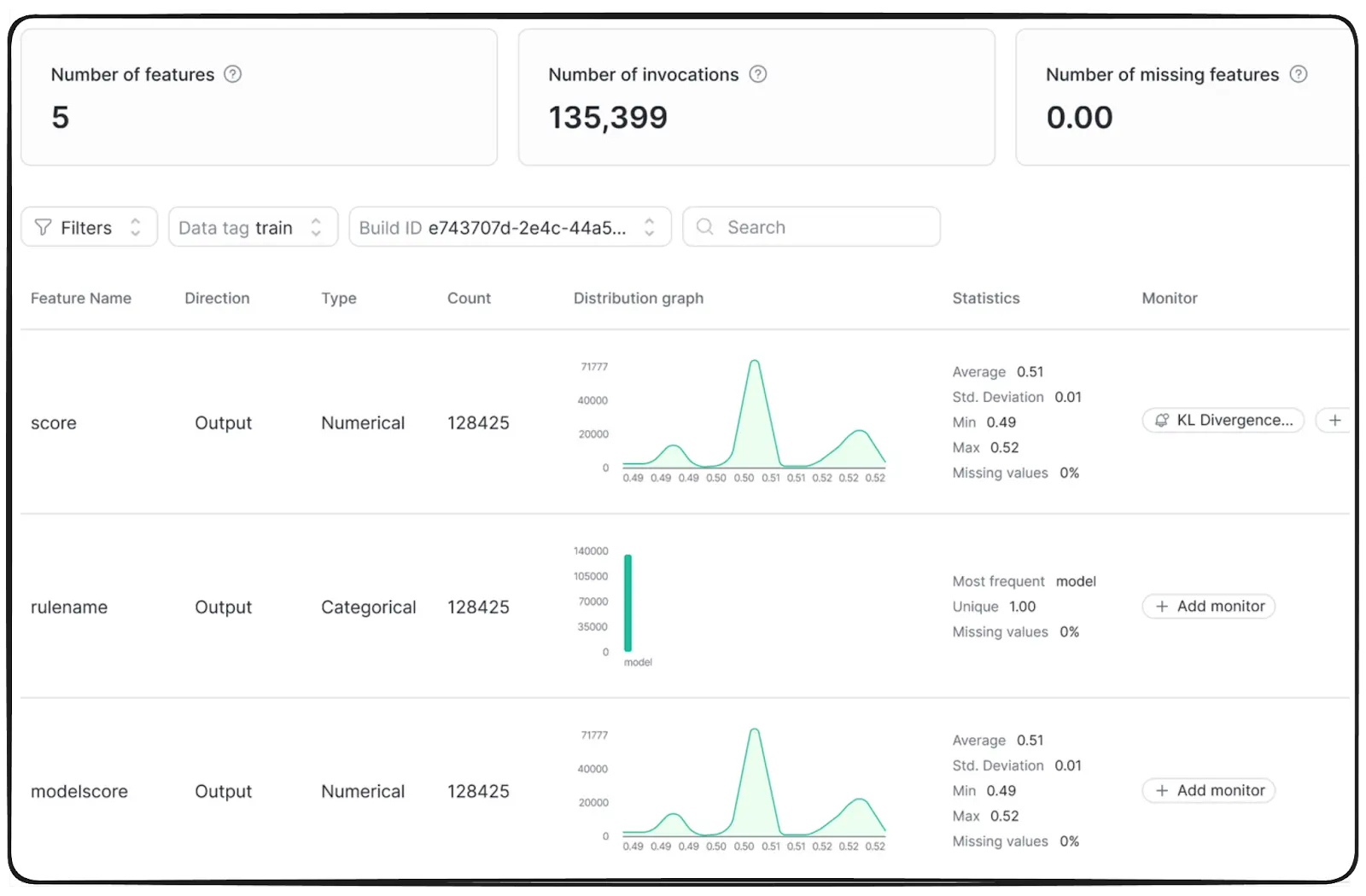Open the Data tag train dropdown
1366x896 pixels.
253,227
